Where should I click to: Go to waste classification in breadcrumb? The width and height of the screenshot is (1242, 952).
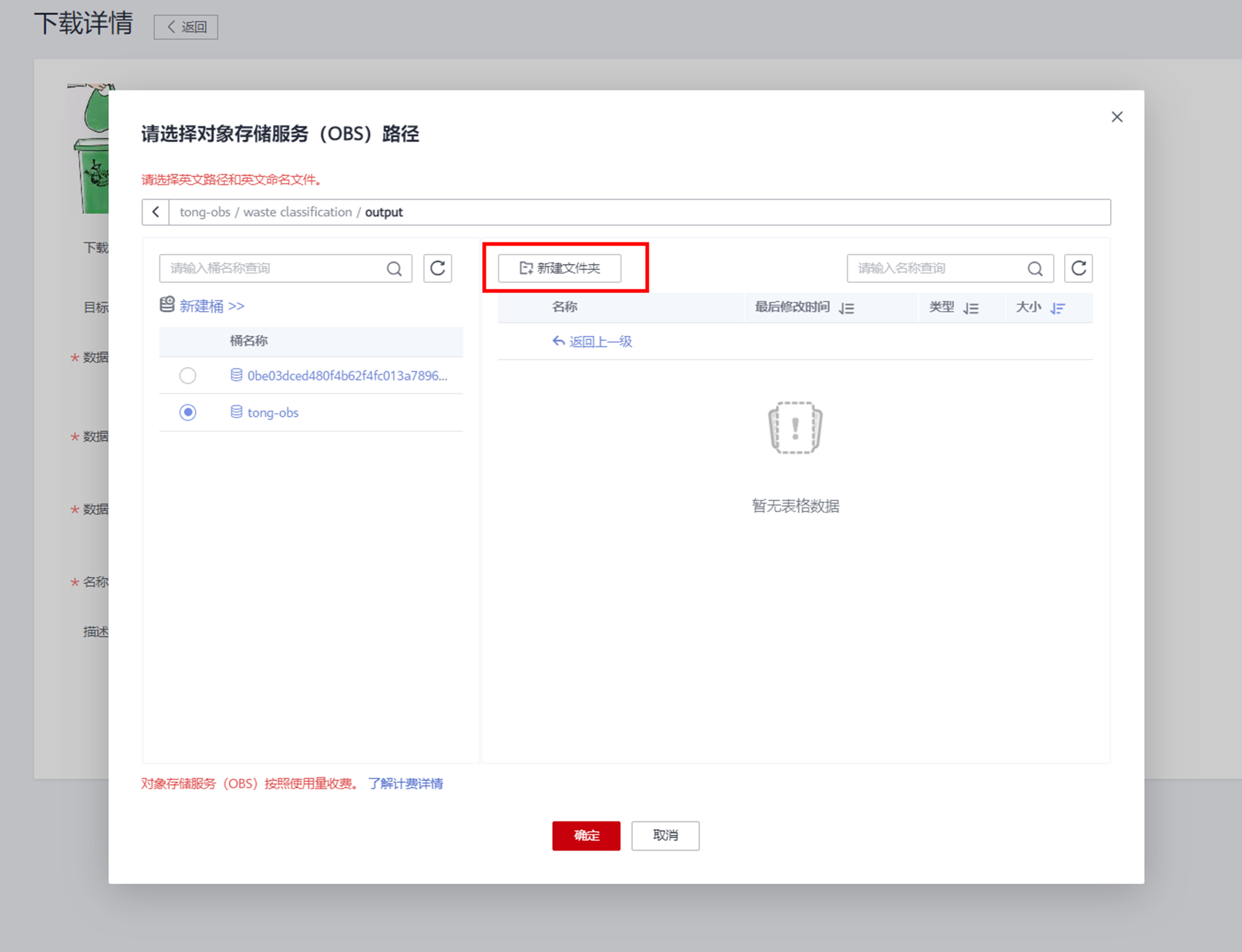click(x=297, y=212)
